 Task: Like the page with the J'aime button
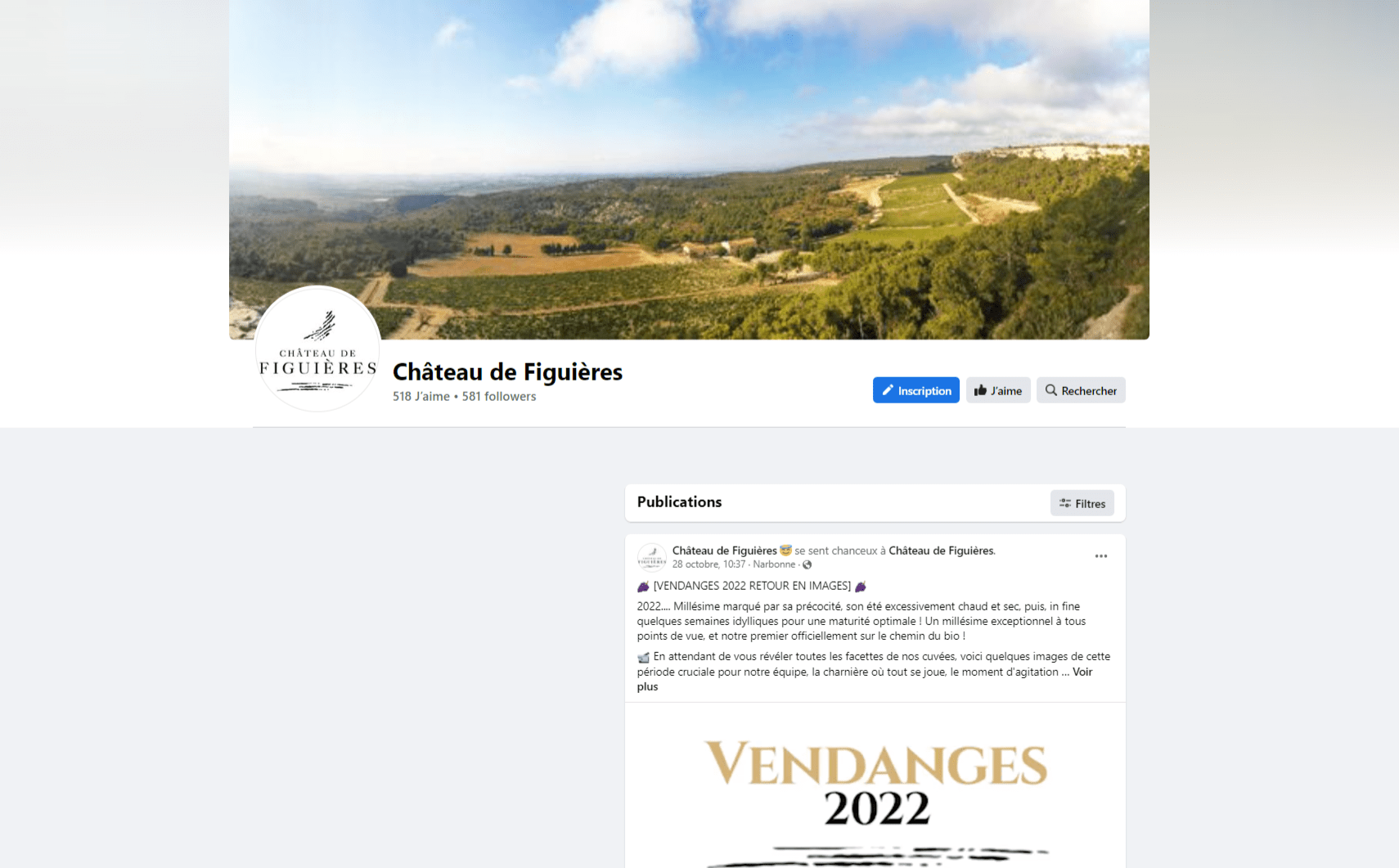(998, 390)
